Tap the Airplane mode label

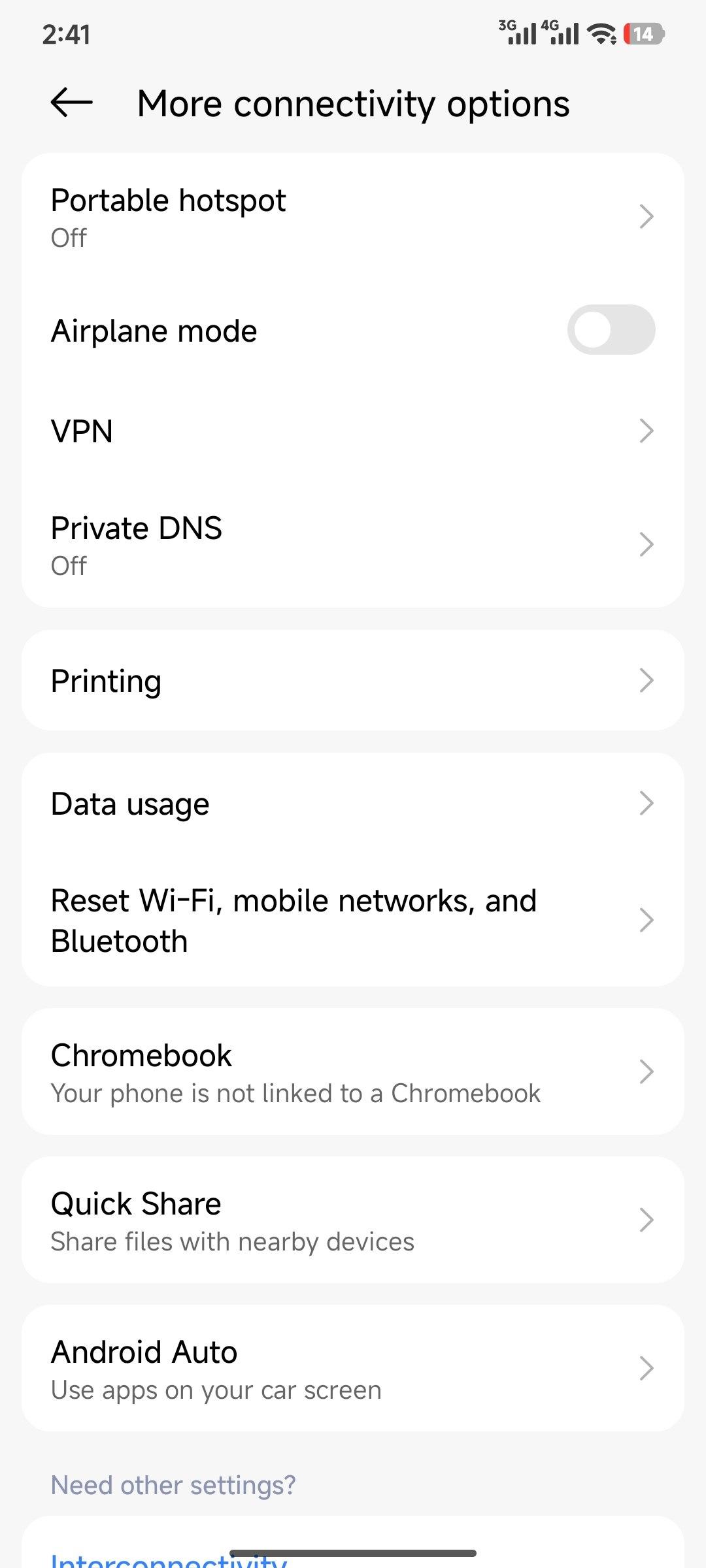(154, 331)
